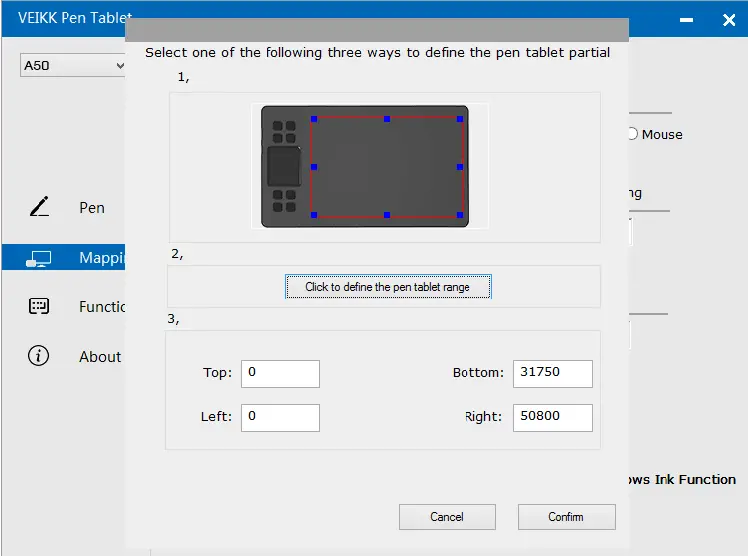Click the bottom-left blue resize handle
The width and height of the screenshot is (748, 556).
(x=314, y=215)
